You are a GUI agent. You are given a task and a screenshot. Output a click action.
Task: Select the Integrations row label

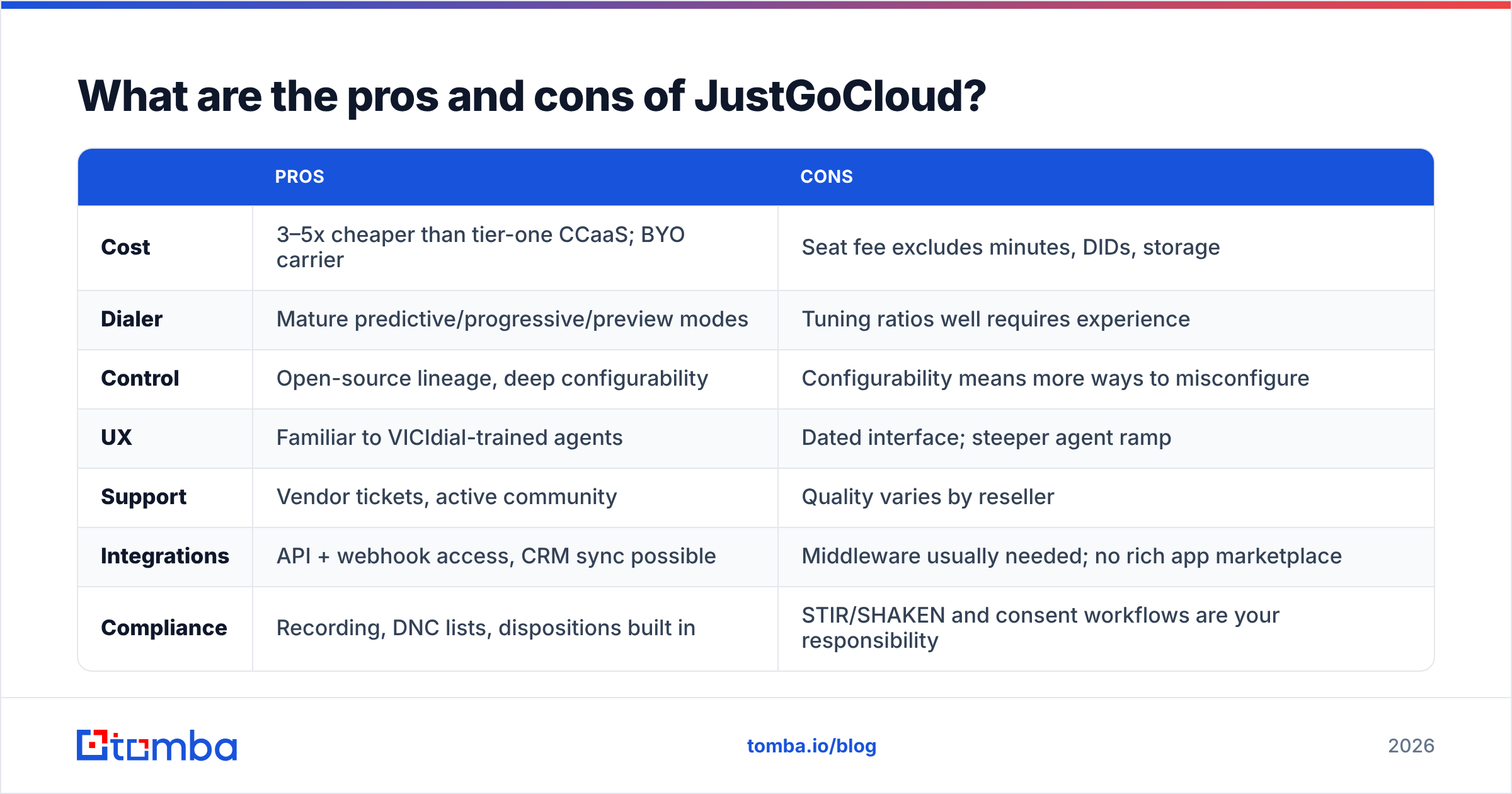pos(165,556)
